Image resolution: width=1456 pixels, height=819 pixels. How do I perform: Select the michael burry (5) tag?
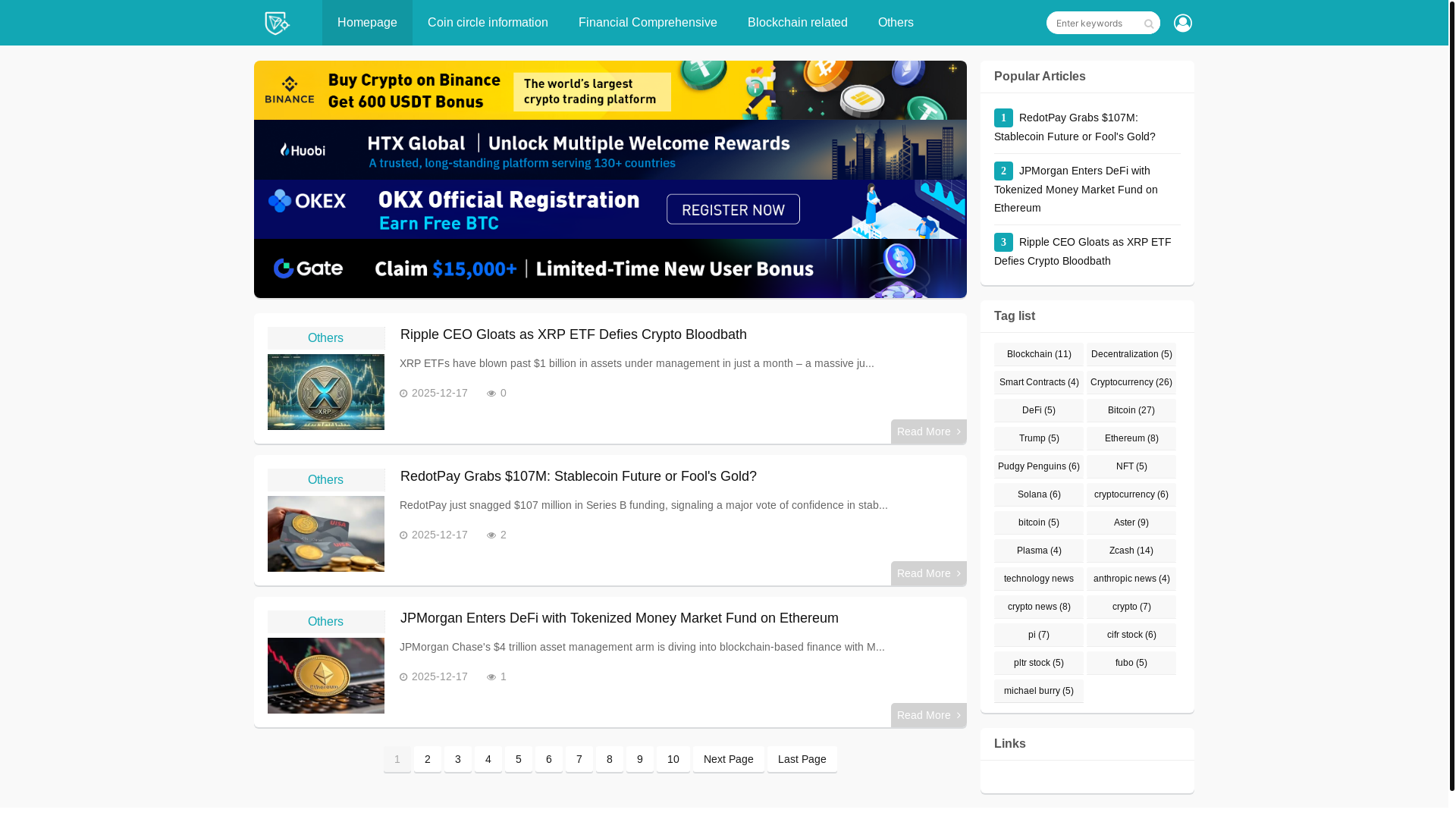[x=1039, y=691]
